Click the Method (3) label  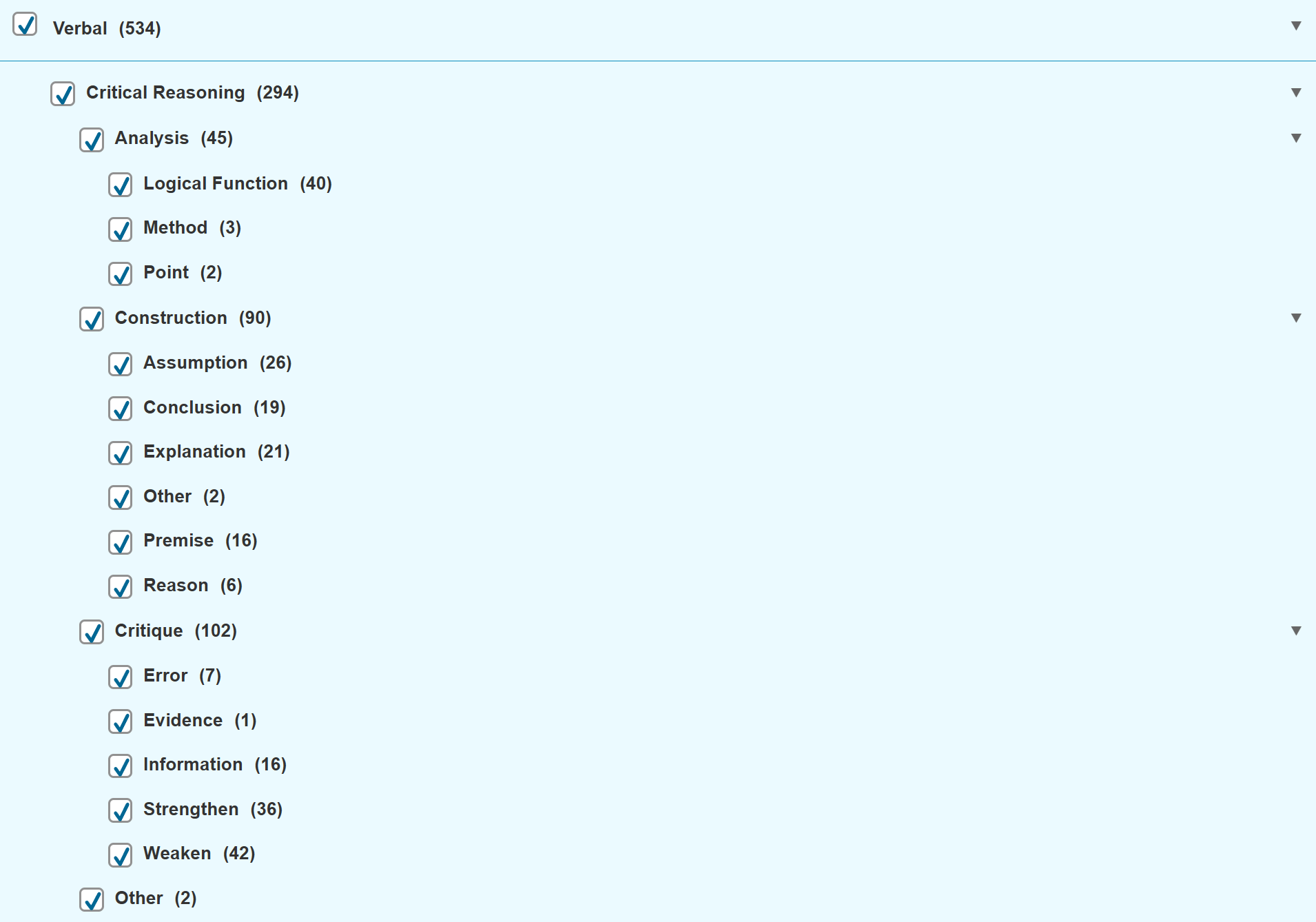(192, 227)
